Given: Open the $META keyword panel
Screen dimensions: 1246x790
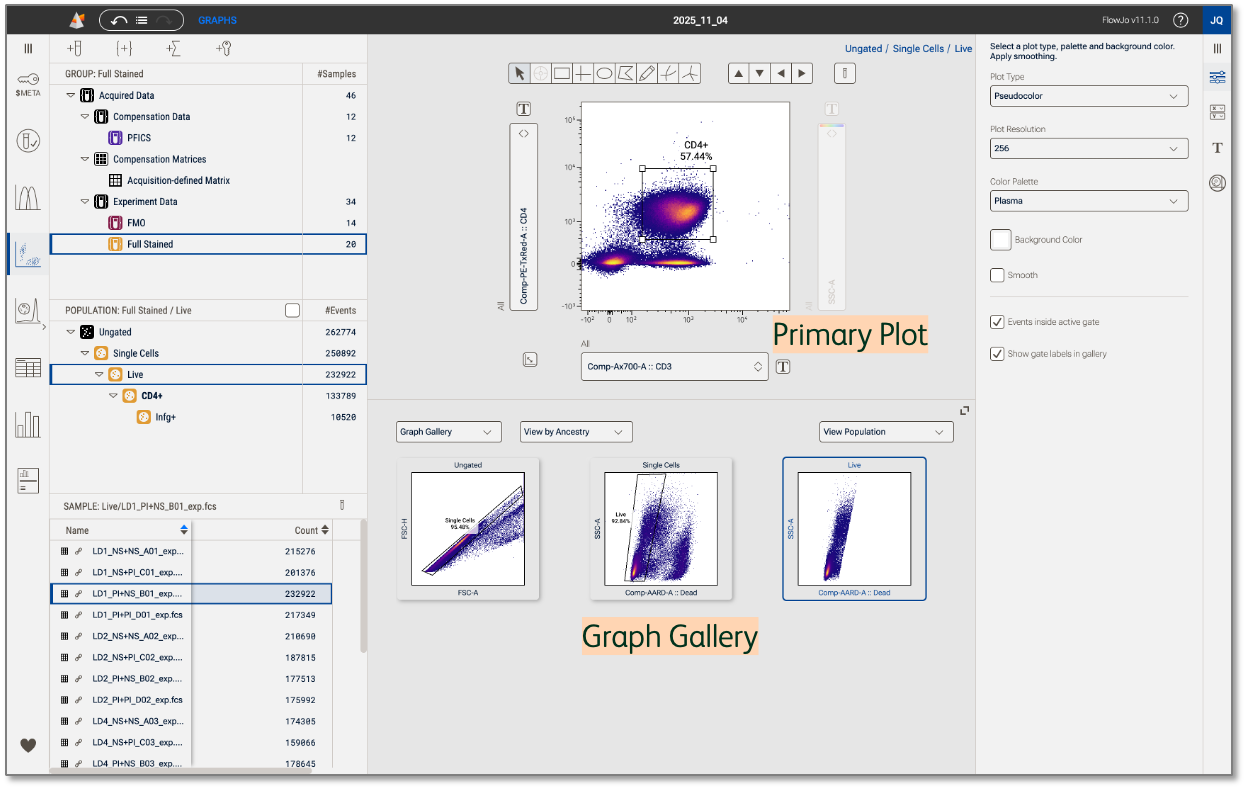Looking at the screenshot, I should [x=28, y=85].
